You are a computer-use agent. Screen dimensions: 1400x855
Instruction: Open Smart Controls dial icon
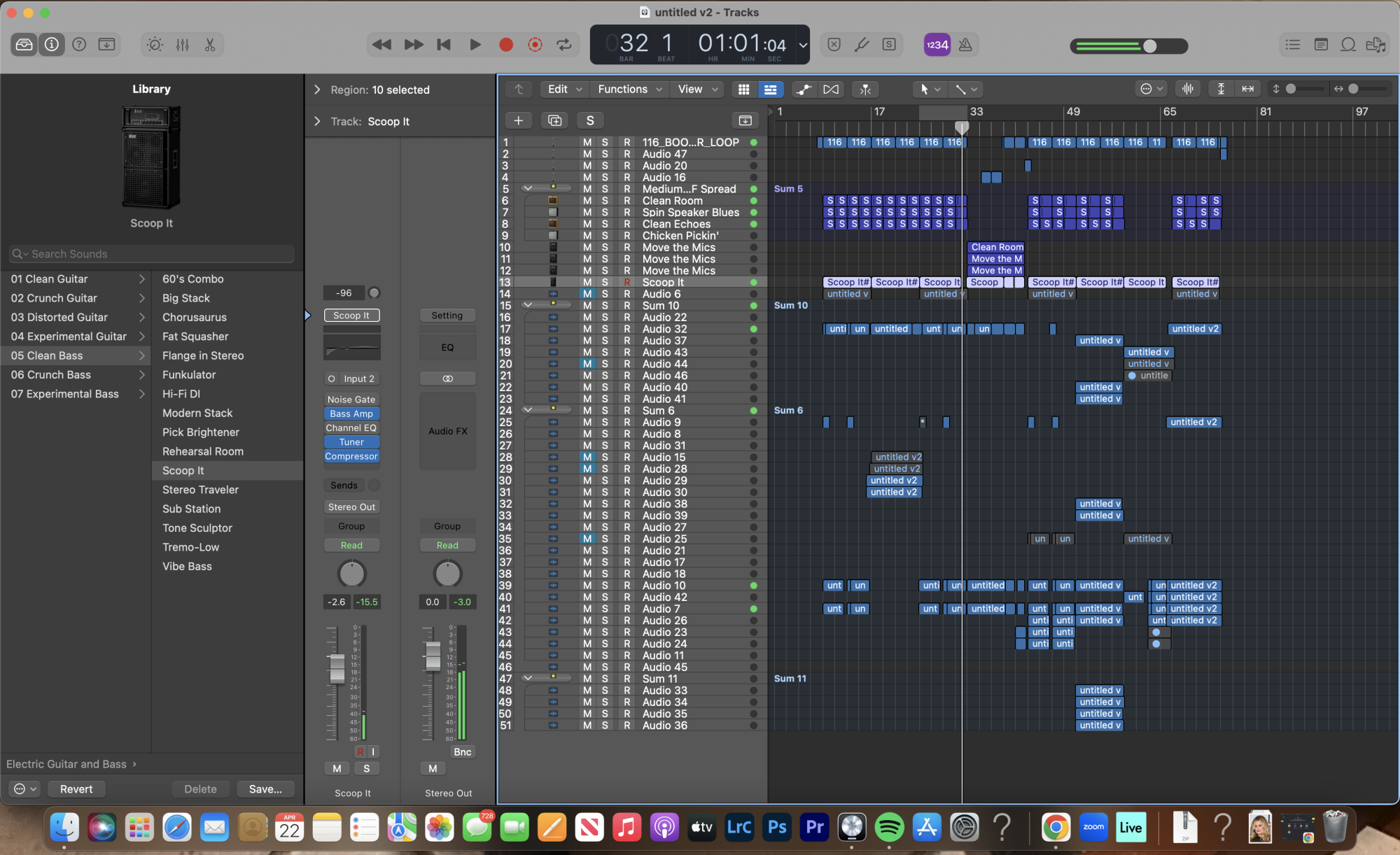point(155,45)
